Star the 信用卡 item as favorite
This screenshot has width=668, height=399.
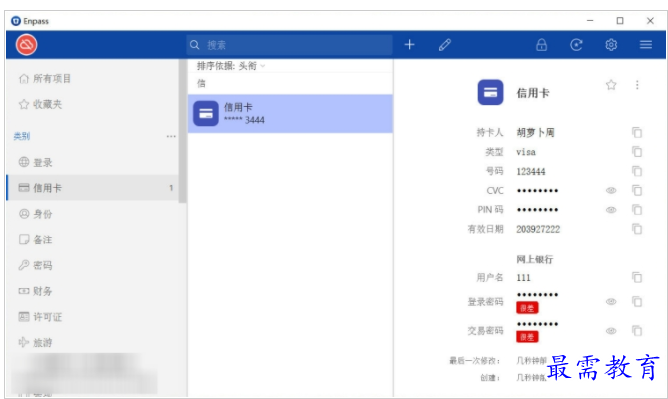click(x=611, y=85)
